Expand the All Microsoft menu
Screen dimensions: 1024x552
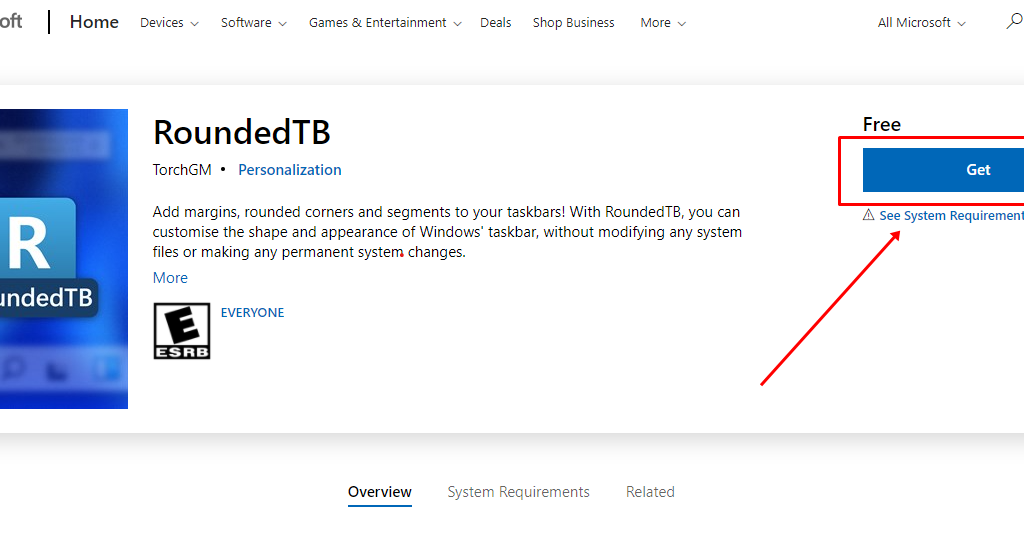[x=921, y=22]
